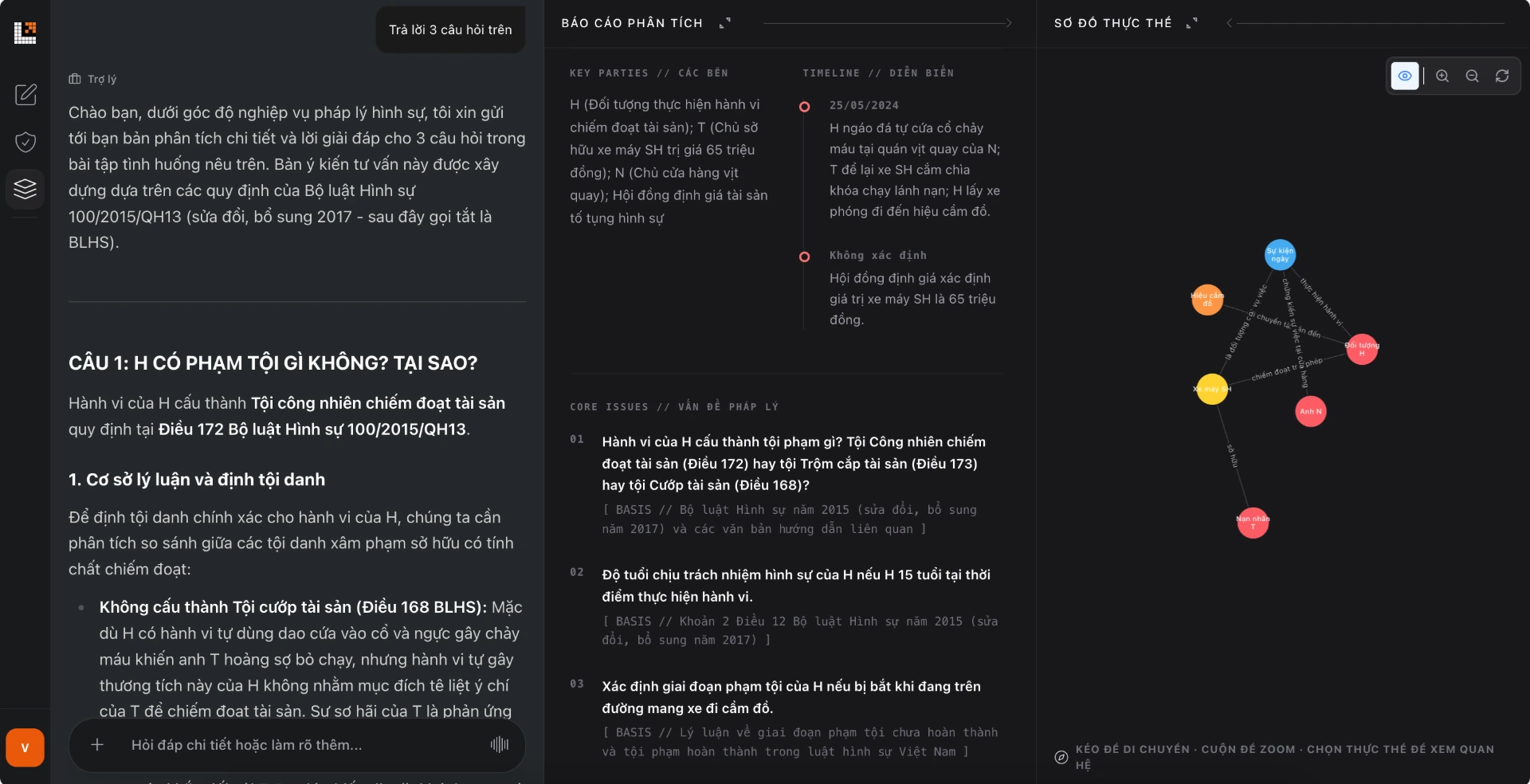Screen dimensions: 1530x784
Task: Expand the Sơ đồ thực thể panel
Action: [1192, 23]
